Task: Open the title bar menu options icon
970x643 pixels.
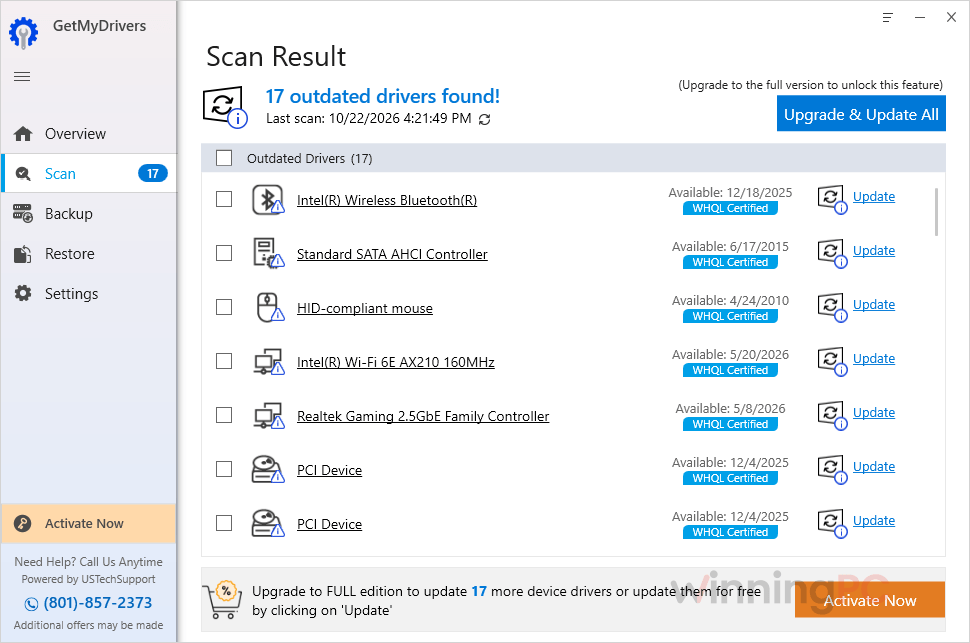Action: (x=888, y=17)
